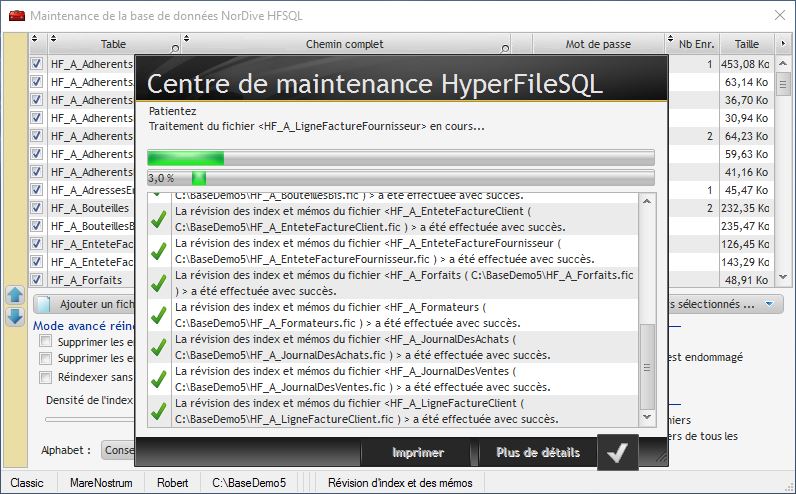796x494 pixels.
Task: Uncheck the HF_A_Forfaits row checkbox
Action: (37, 280)
